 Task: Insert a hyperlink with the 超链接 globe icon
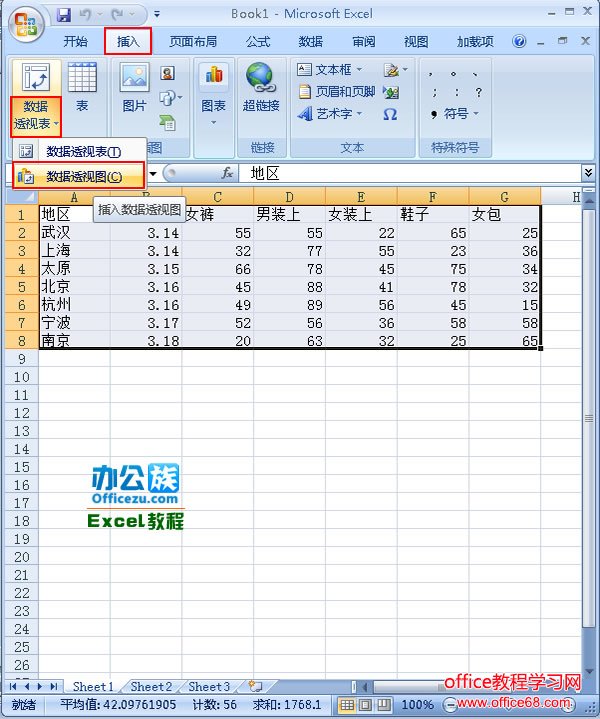point(261,87)
